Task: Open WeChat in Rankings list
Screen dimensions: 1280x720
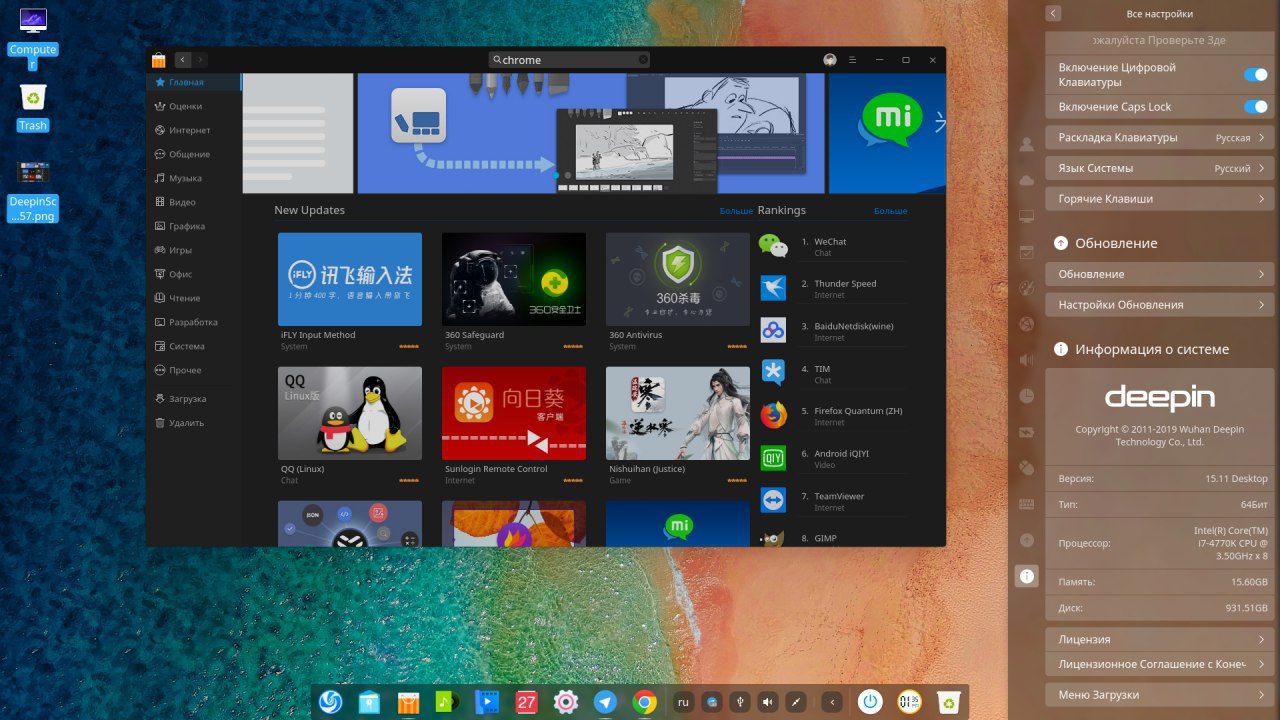Action: (832, 246)
